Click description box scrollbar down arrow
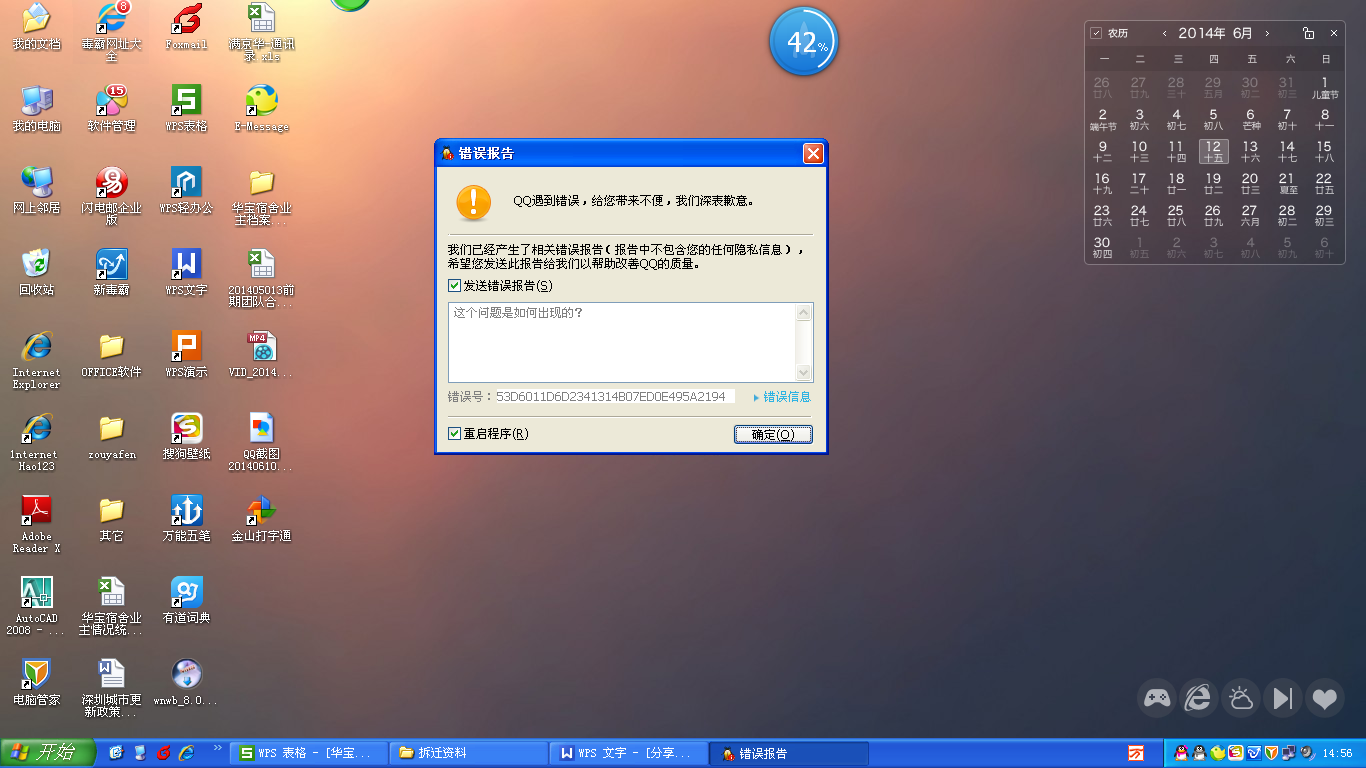 (804, 372)
